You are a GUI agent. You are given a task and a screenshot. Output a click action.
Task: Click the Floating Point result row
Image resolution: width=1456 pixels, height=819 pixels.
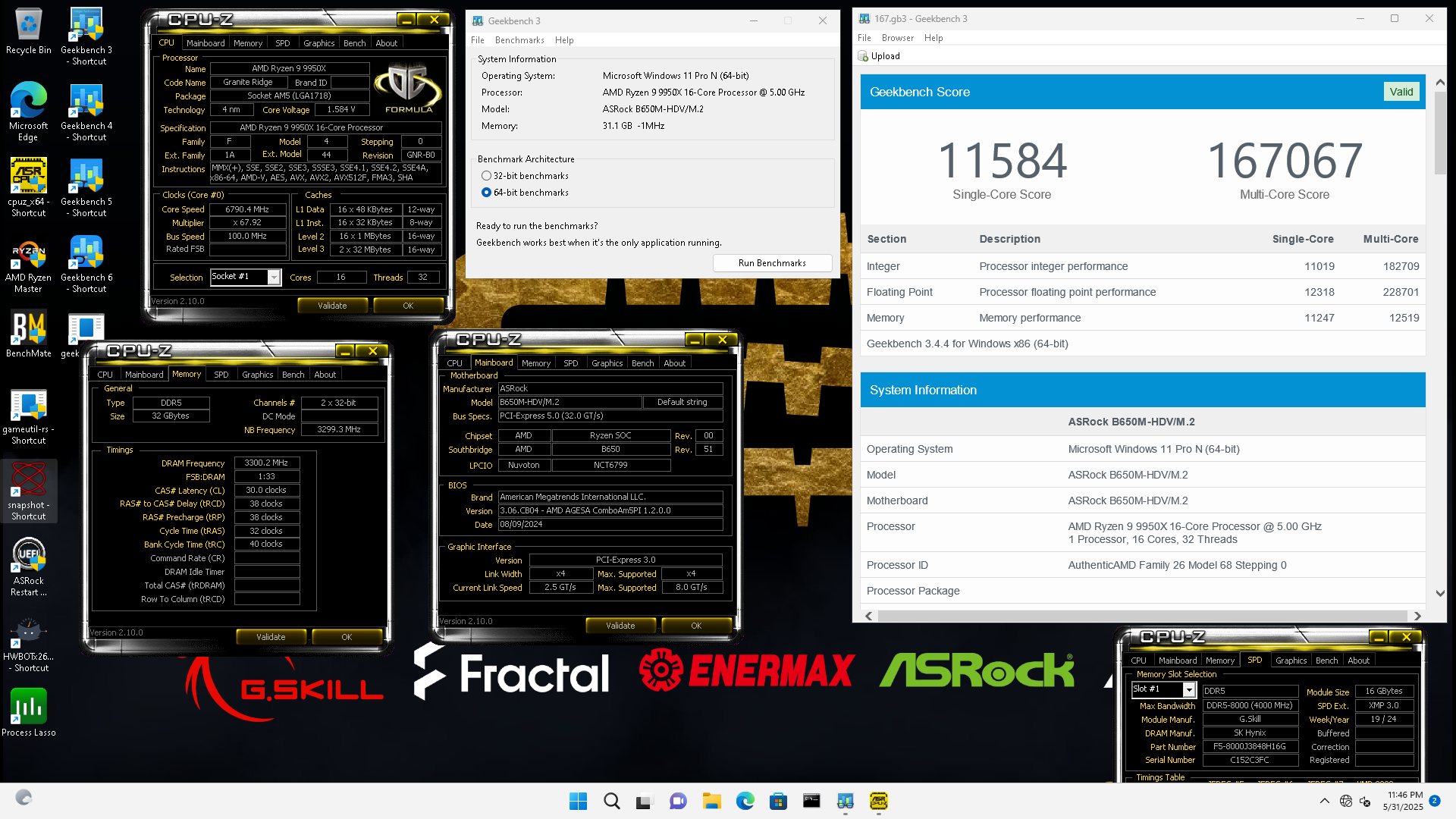click(1143, 292)
